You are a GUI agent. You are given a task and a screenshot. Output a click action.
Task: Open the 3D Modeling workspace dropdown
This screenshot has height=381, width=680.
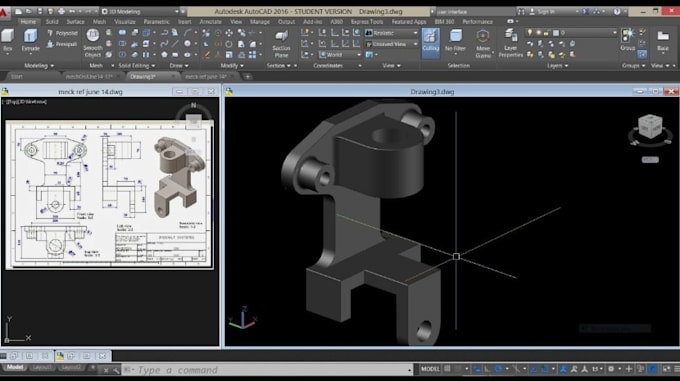(140, 12)
